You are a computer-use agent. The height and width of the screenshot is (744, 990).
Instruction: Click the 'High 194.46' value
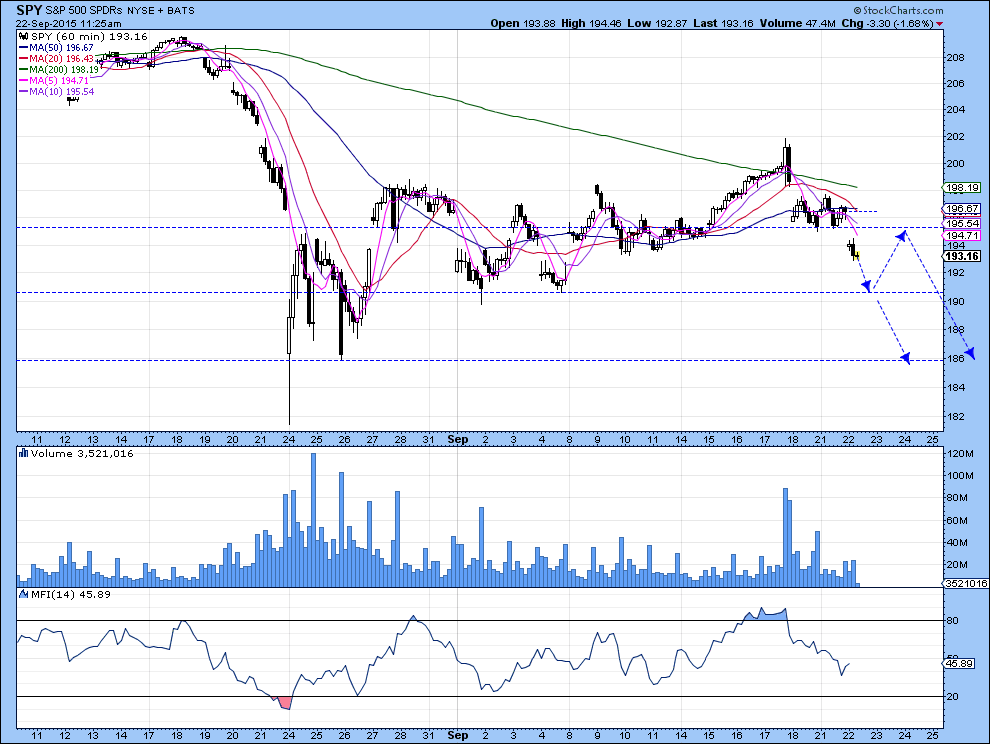(591, 23)
